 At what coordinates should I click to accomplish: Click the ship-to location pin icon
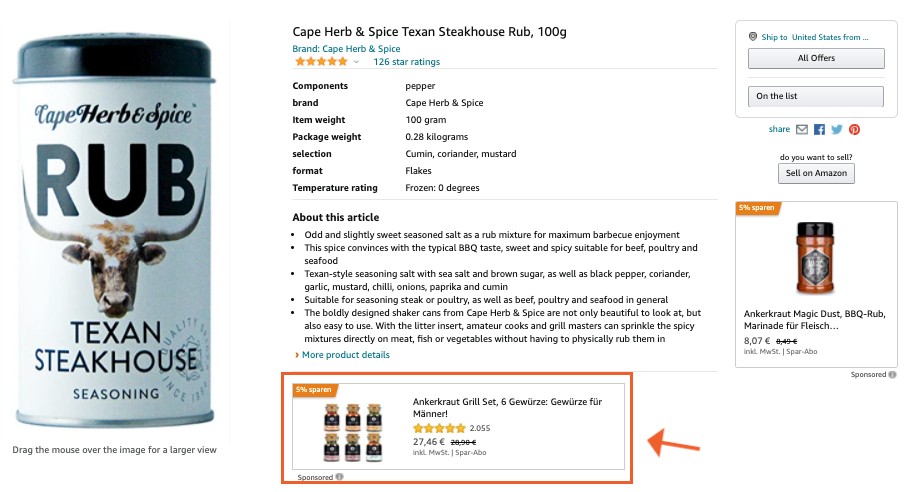[x=752, y=37]
